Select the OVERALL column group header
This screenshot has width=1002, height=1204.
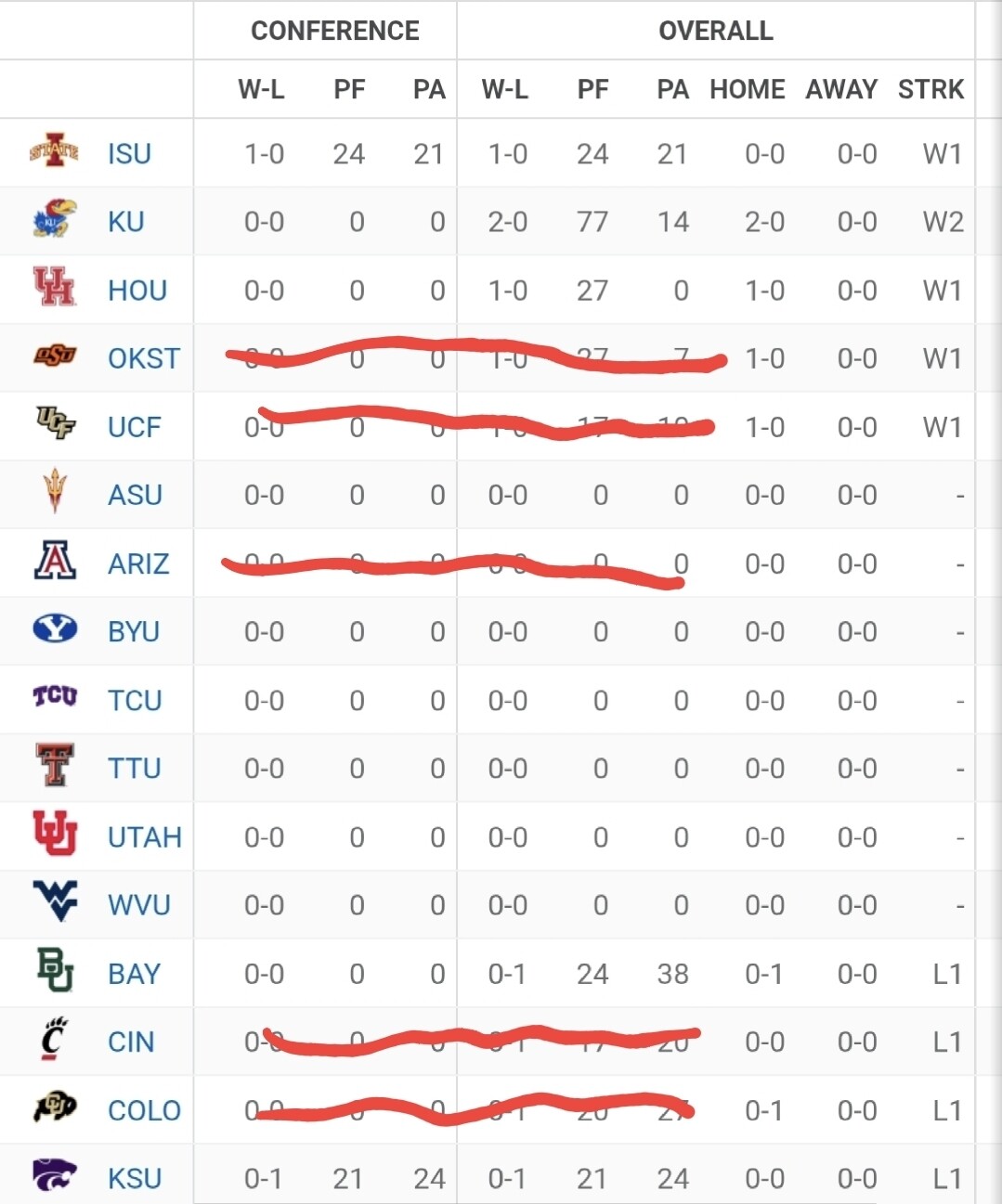point(715,31)
